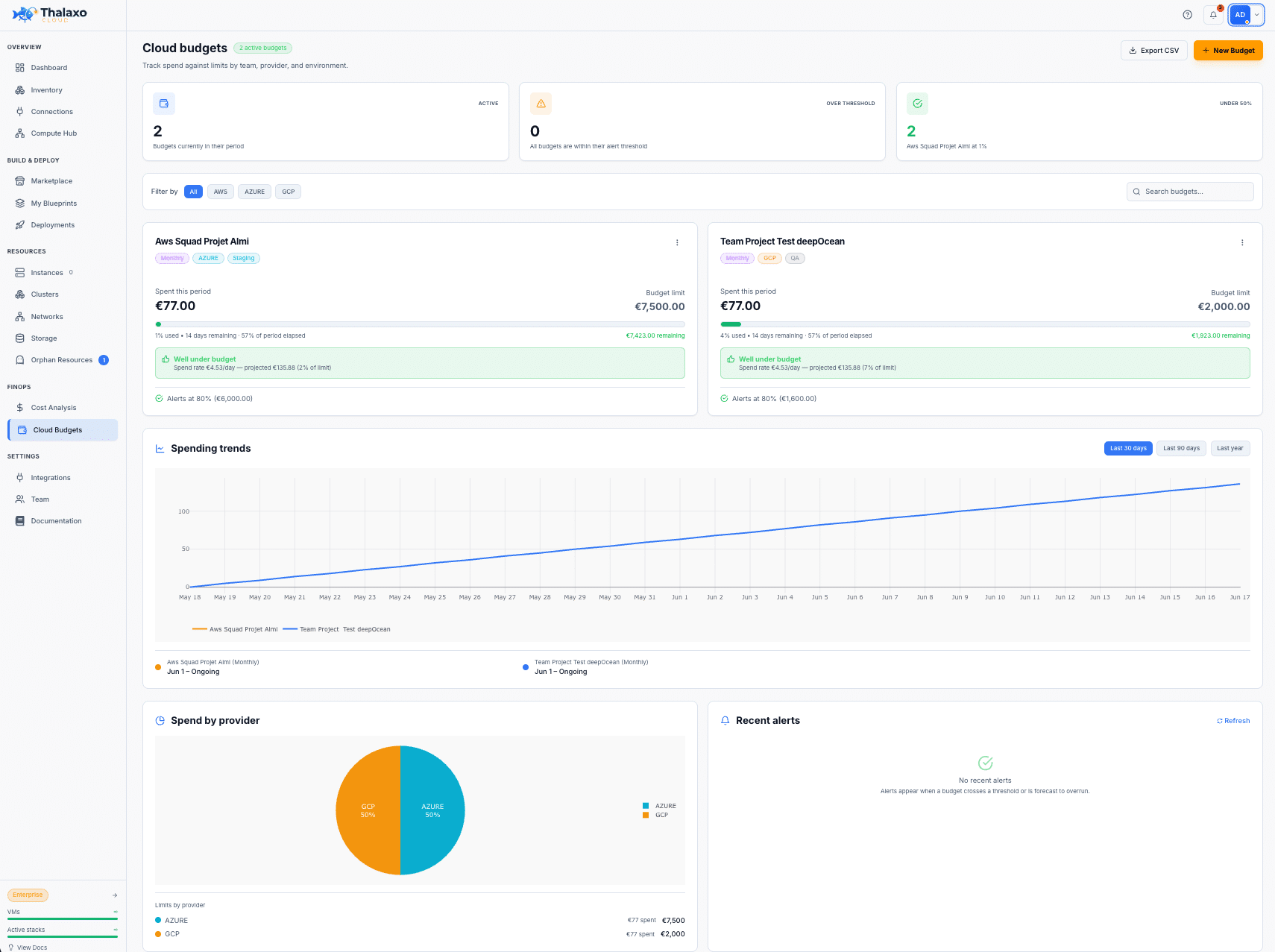Show Last 30 days spending trend
Screen dimensions: 1275x952
point(1128,448)
